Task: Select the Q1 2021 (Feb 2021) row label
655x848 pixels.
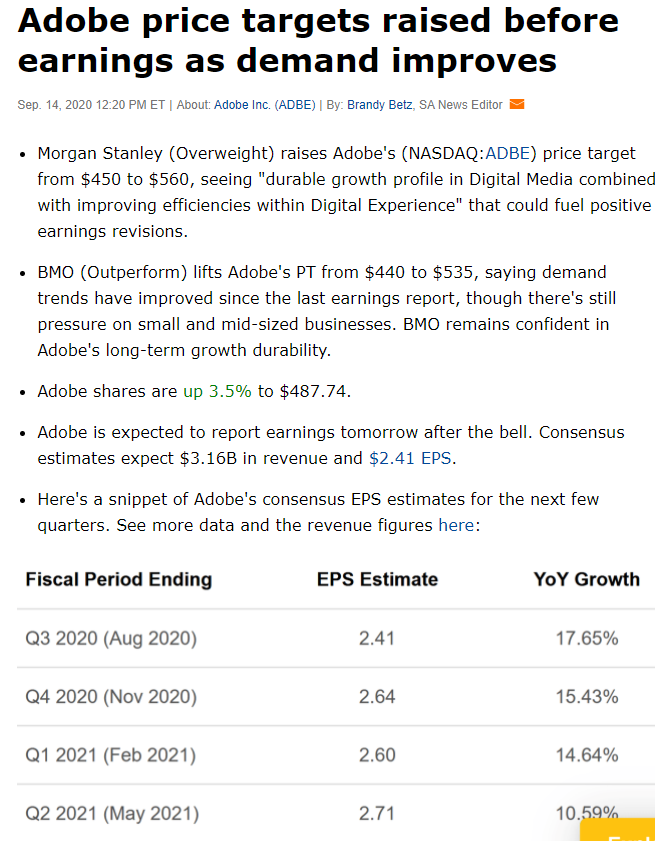Action: (x=111, y=755)
